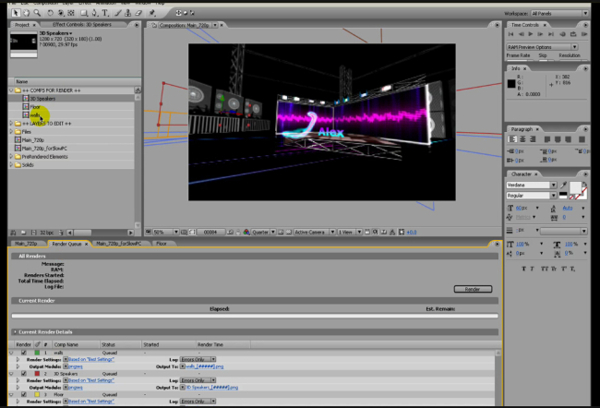
Task: Click the Play button in Time Controls
Action: tap(530, 34)
